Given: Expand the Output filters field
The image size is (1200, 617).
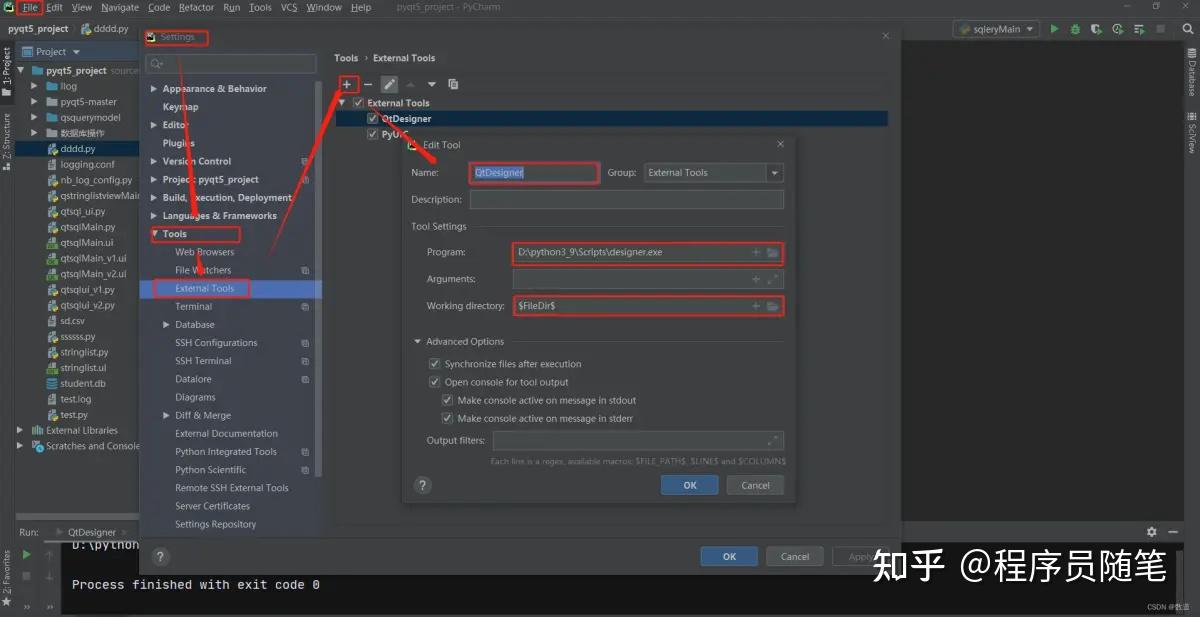Looking at the screenshot, I should point(772,440).
